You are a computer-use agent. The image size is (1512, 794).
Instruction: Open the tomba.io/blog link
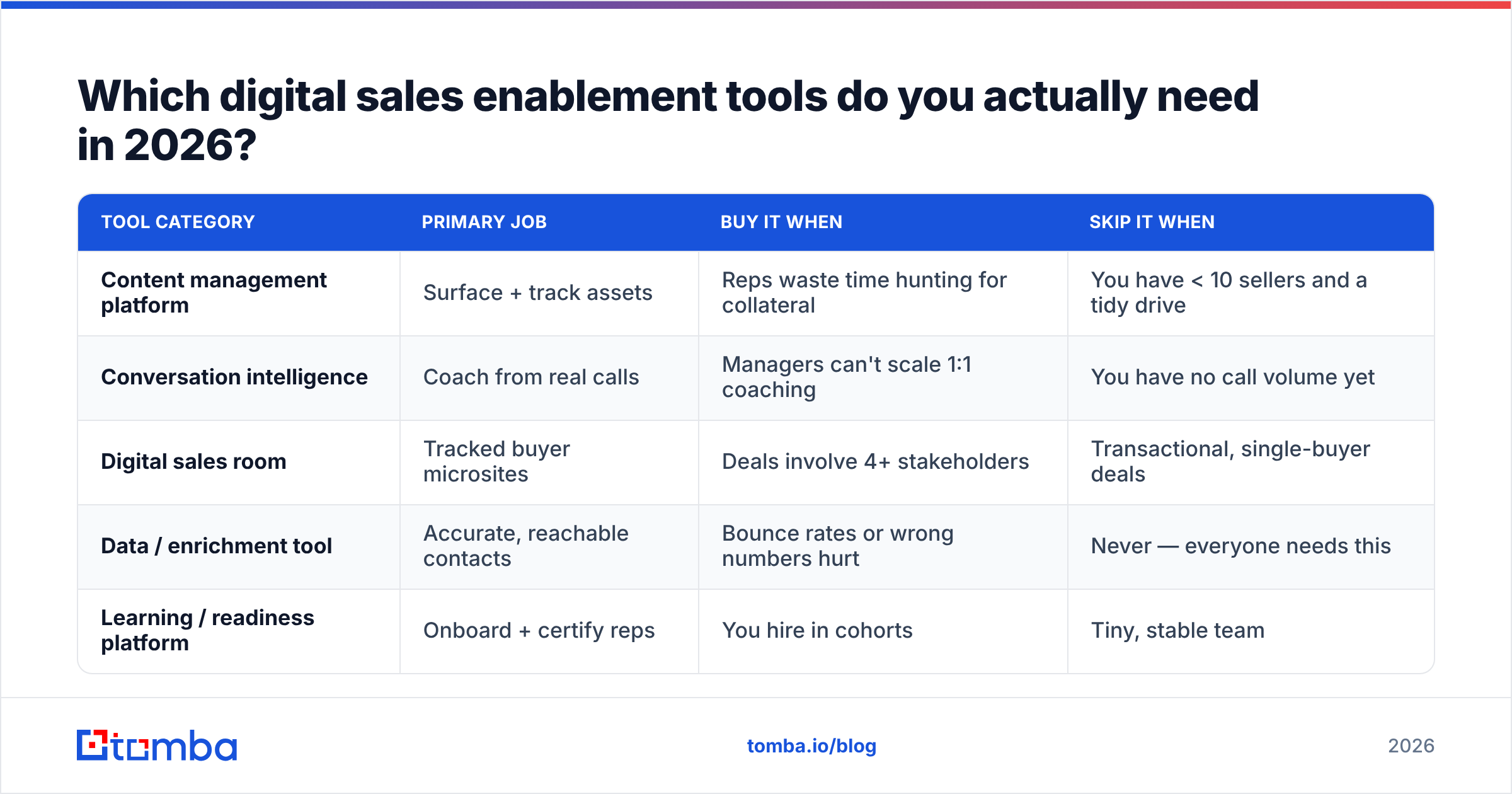coord(811,746)
